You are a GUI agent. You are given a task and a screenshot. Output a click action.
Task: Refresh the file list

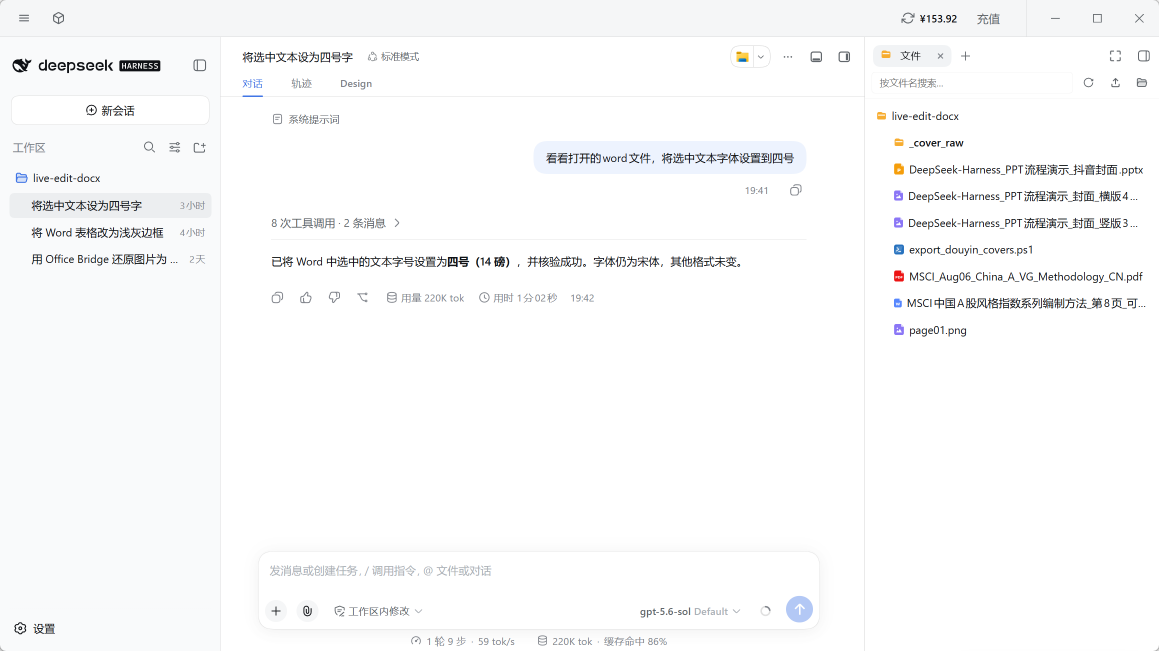pos(1088,83)
